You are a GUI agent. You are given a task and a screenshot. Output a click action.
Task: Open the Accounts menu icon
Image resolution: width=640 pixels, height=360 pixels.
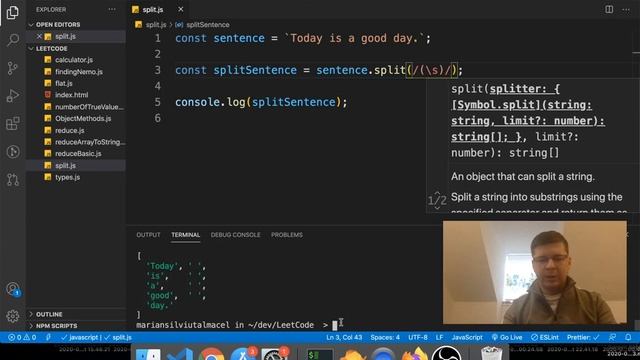tap(13, 289)
